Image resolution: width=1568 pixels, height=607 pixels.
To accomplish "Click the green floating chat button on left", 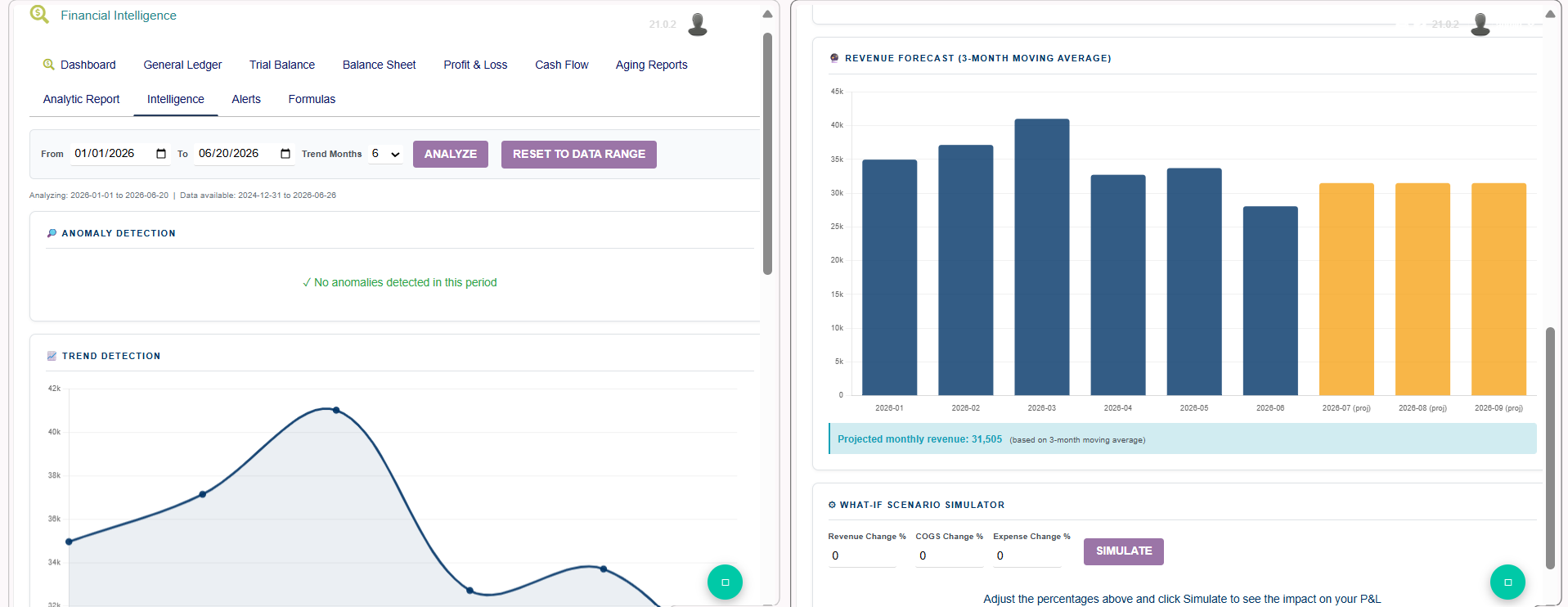I will click(x=725, y=582).
